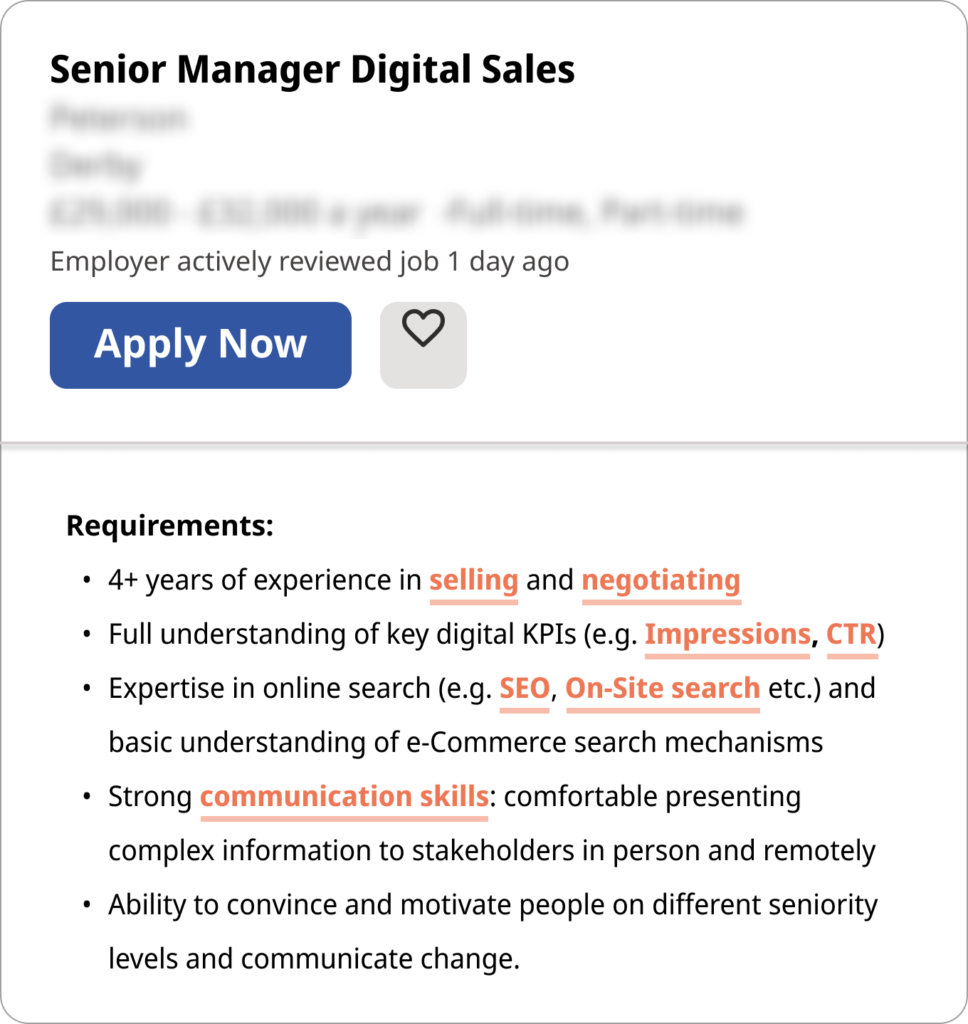
Task: Click the '4+ years of experience in' text
Action: [265, 580]
